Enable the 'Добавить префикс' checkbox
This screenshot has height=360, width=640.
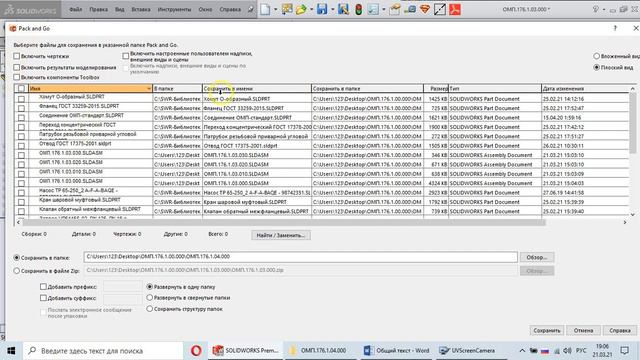click(43, 287)
